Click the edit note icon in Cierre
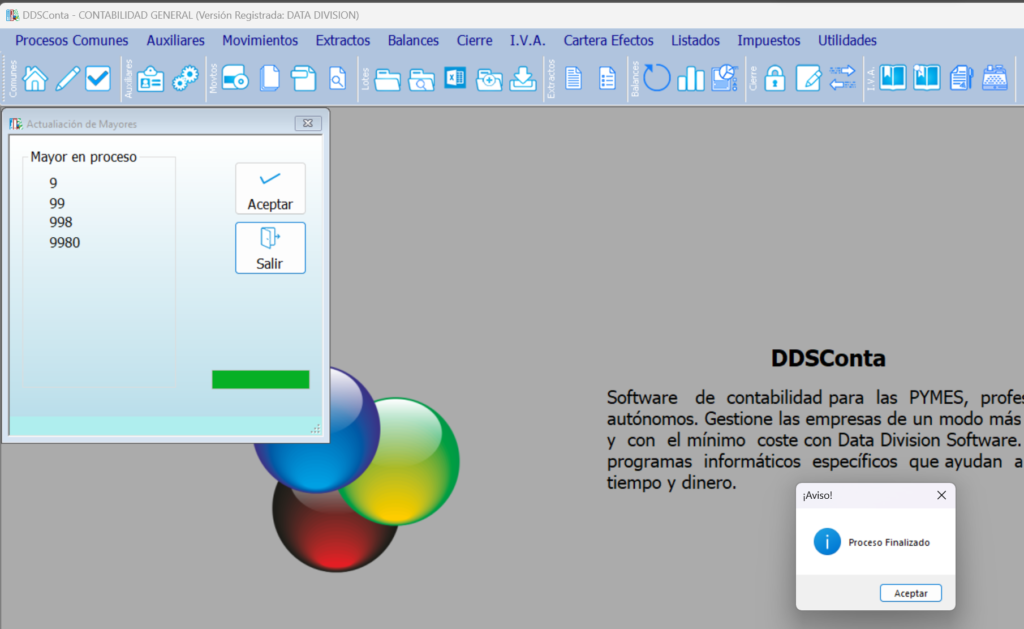 coord(808,78)
